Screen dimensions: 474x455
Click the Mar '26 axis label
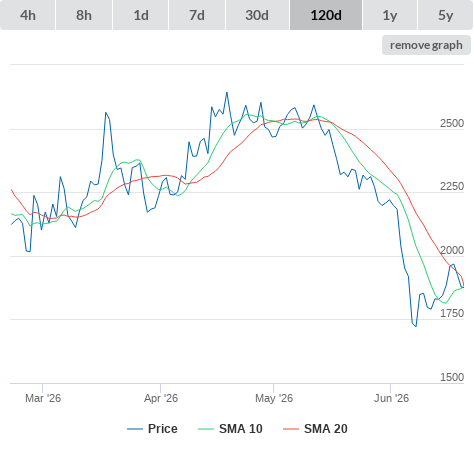43,398
